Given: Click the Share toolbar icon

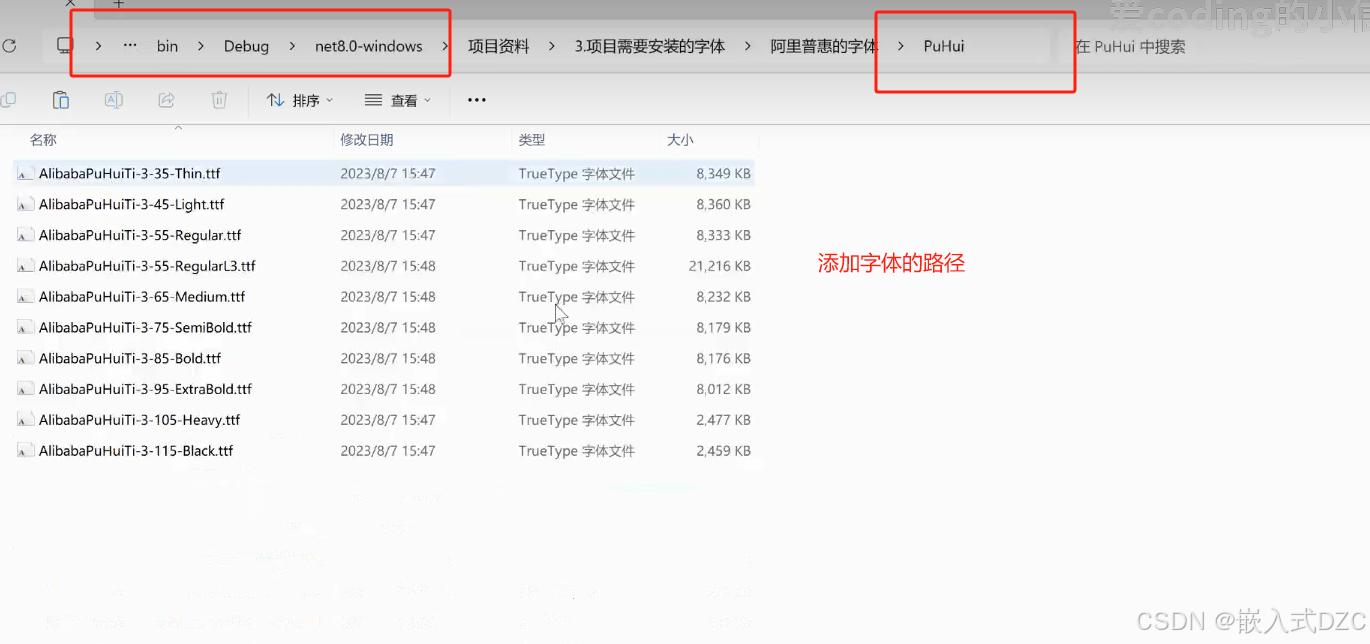Looking at the screenshot, I should (x=167, y=100).
